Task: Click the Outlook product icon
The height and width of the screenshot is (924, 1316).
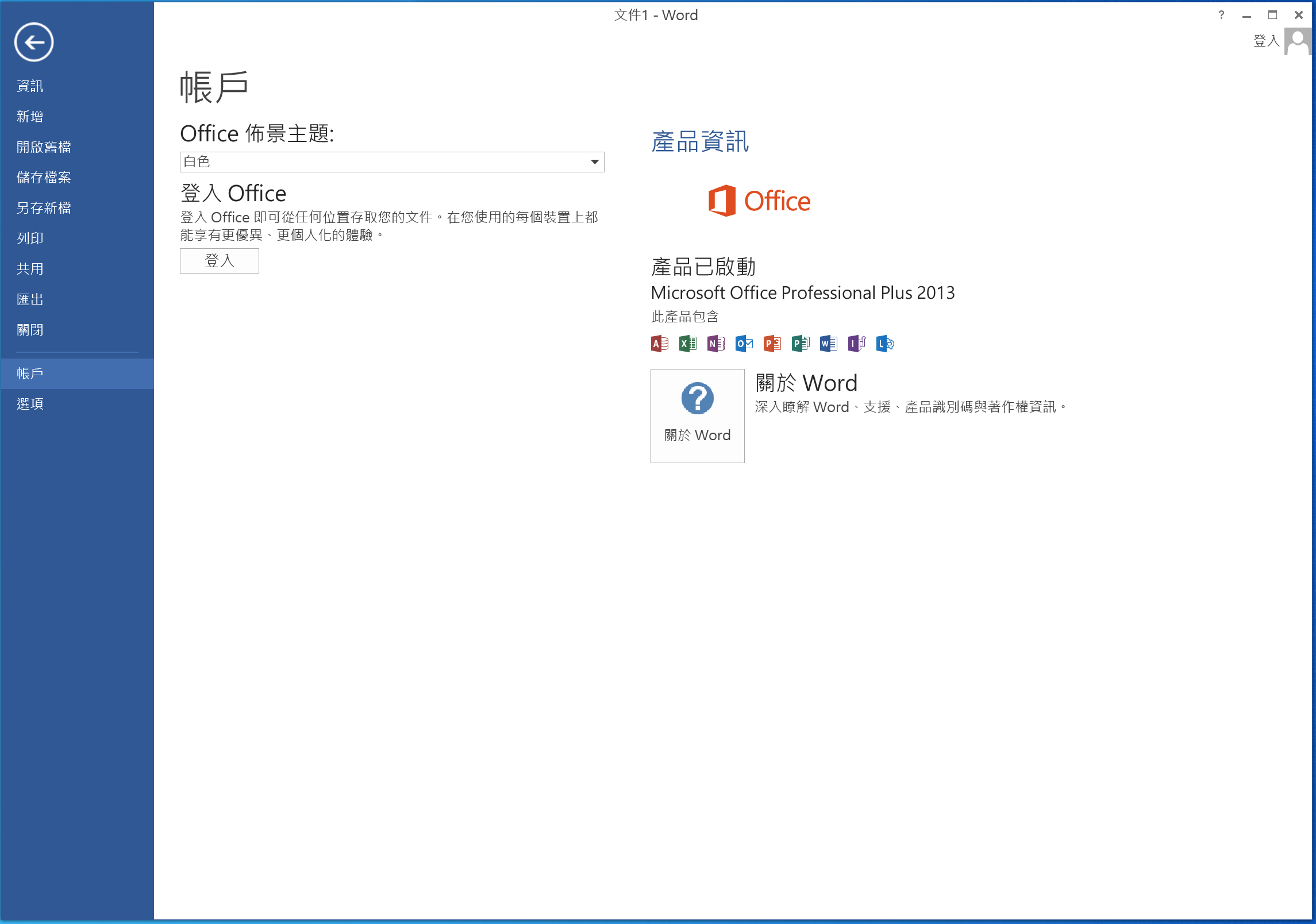Action: [x=744, y=344]
